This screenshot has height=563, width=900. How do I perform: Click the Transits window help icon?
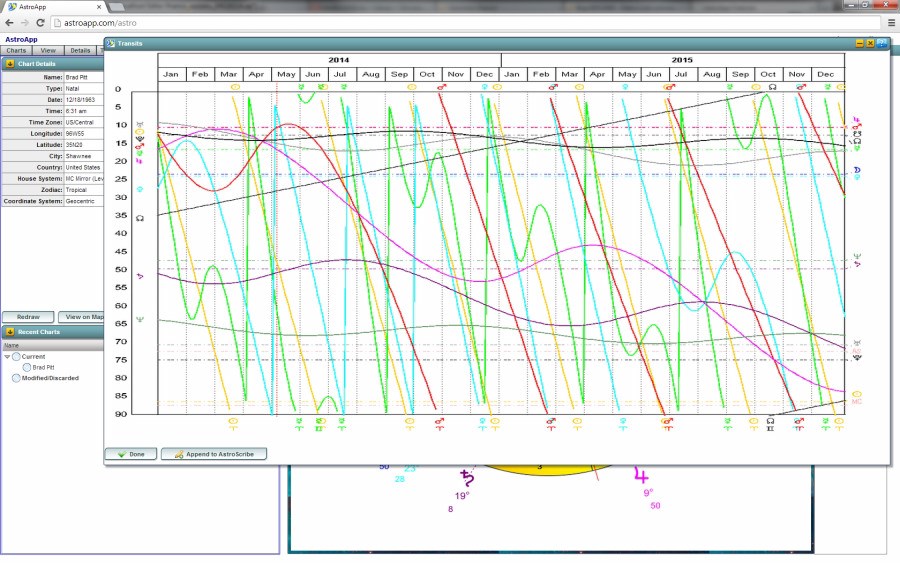coord(882,43)
